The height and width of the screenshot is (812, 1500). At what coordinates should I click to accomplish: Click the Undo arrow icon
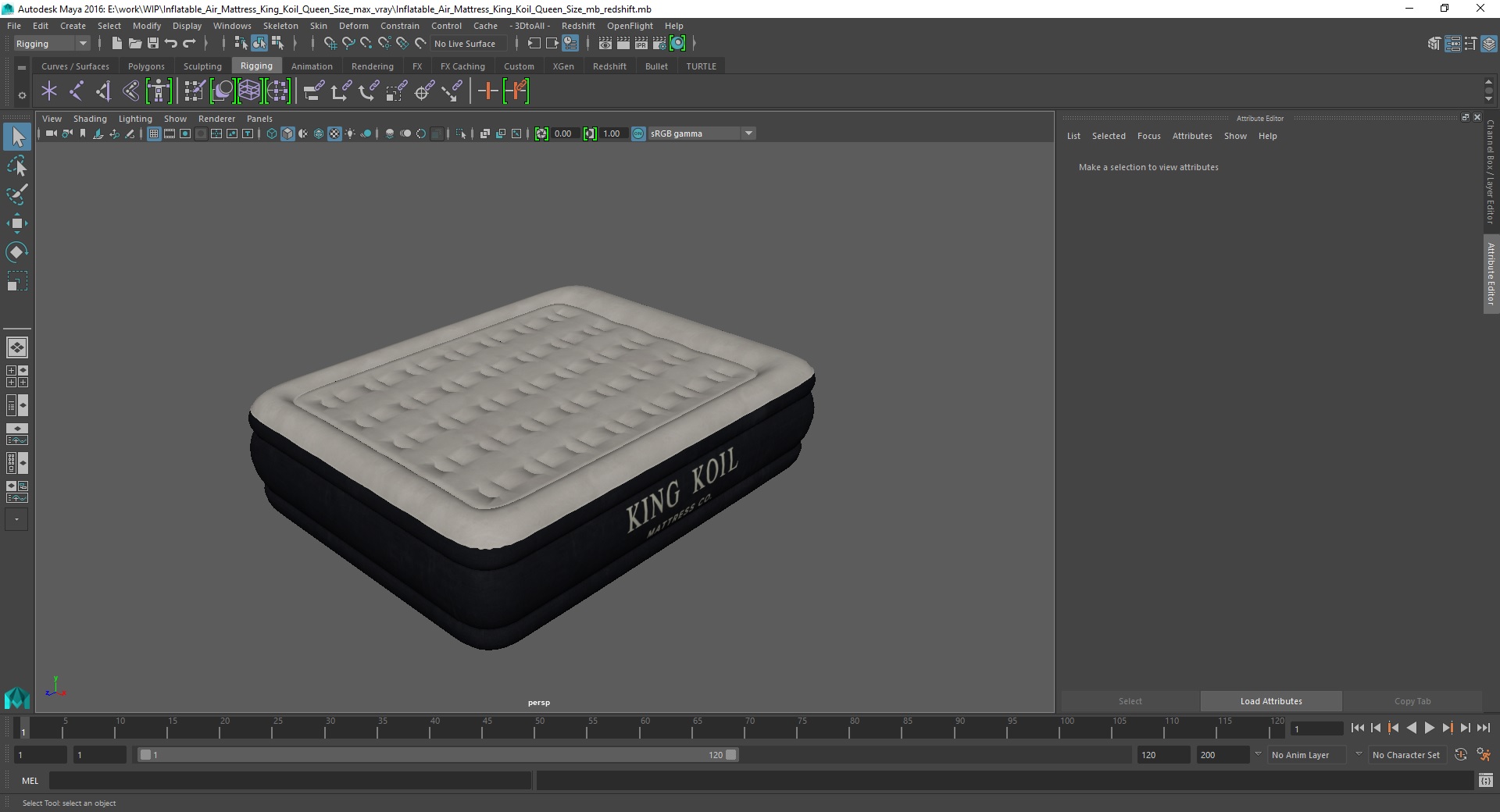(171, 44)
